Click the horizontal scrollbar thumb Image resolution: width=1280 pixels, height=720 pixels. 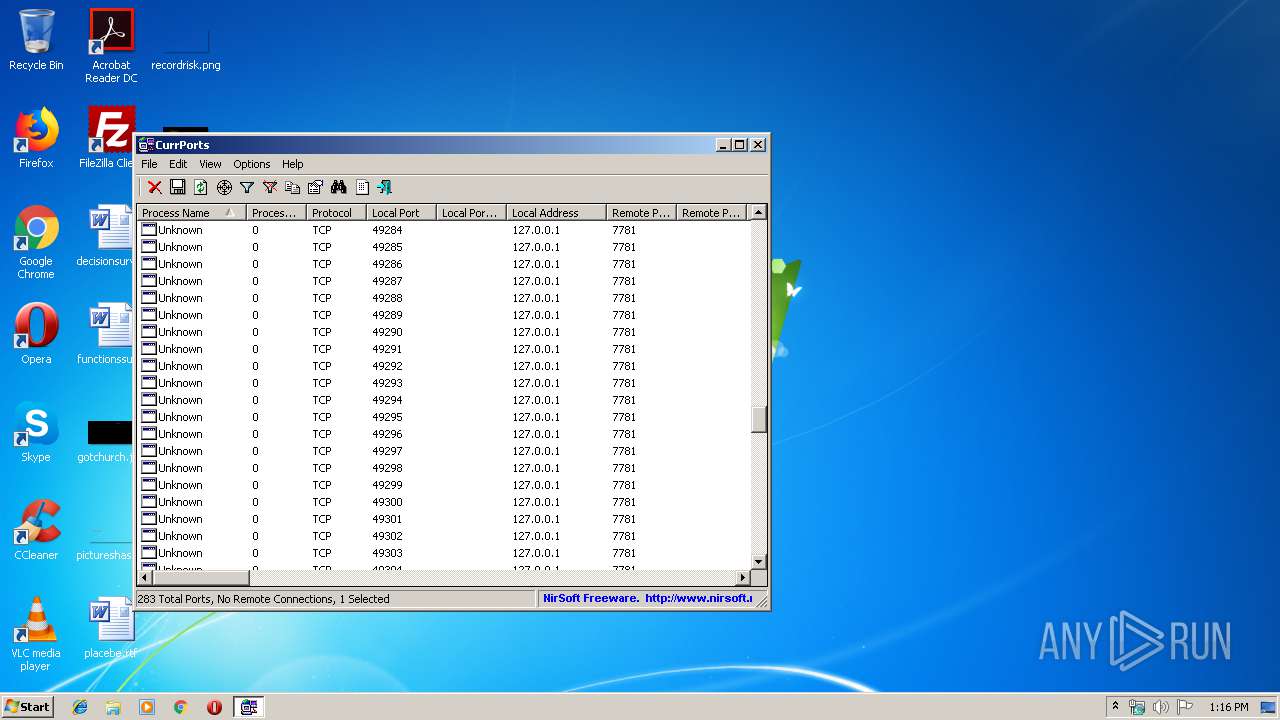(201, 578)
